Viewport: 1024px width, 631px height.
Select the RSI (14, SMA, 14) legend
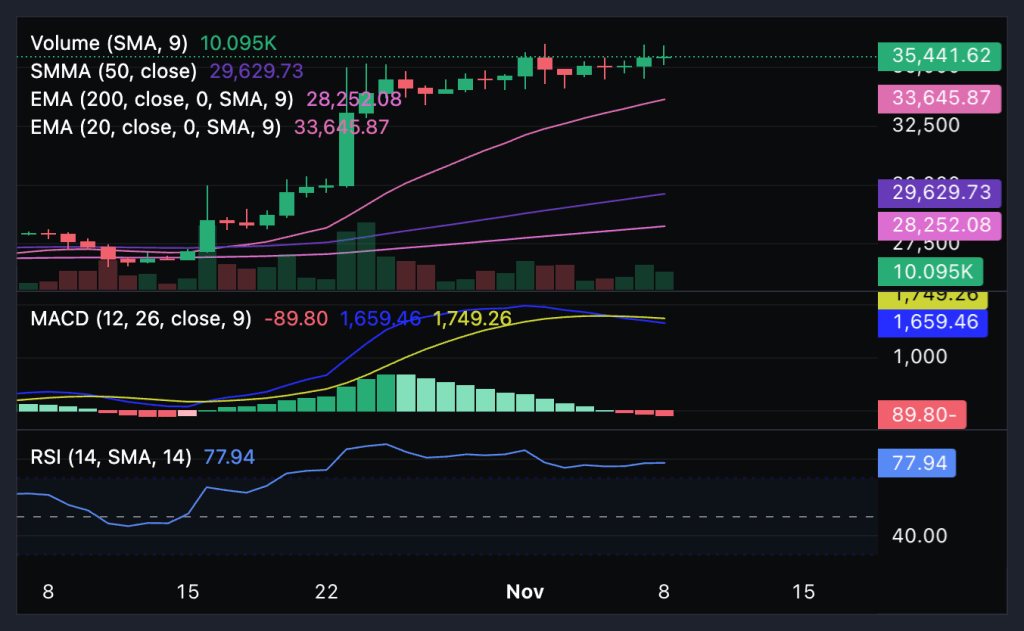pyautogui.click(x=110, y=457)
